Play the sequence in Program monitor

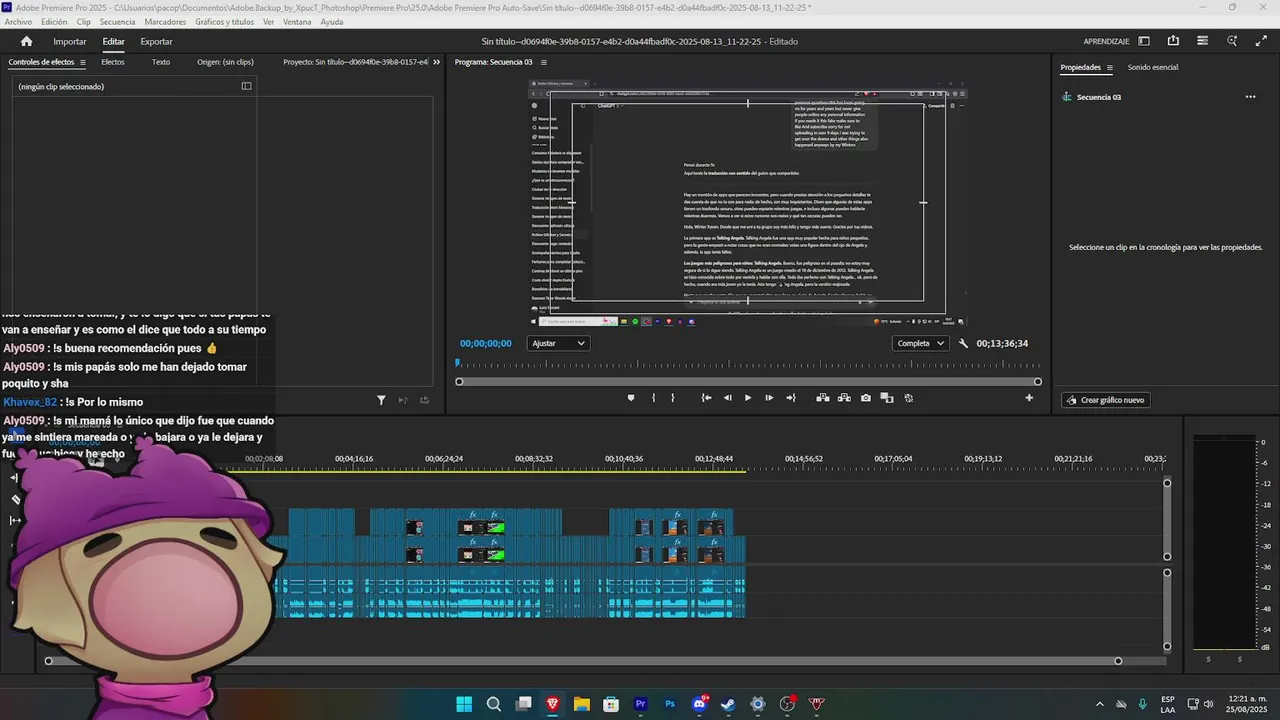[x=747, y=398]
